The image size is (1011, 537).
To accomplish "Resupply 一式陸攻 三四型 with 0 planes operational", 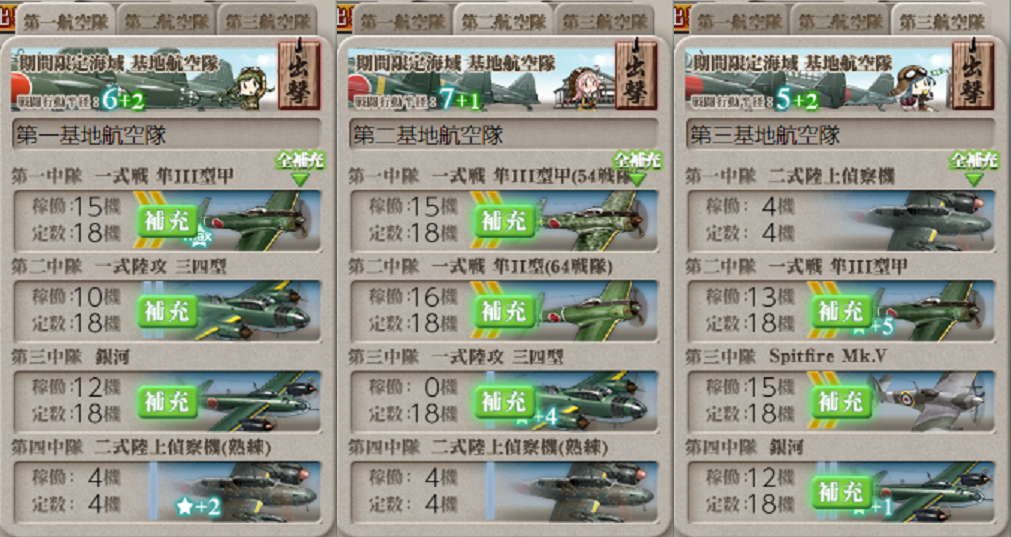I will pos(505,402).
